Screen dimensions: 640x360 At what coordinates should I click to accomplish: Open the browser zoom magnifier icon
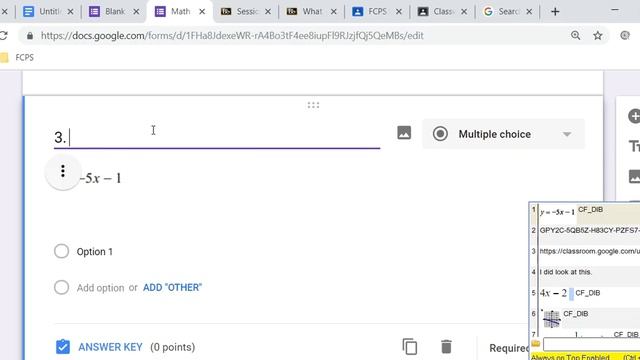point(576,36)
